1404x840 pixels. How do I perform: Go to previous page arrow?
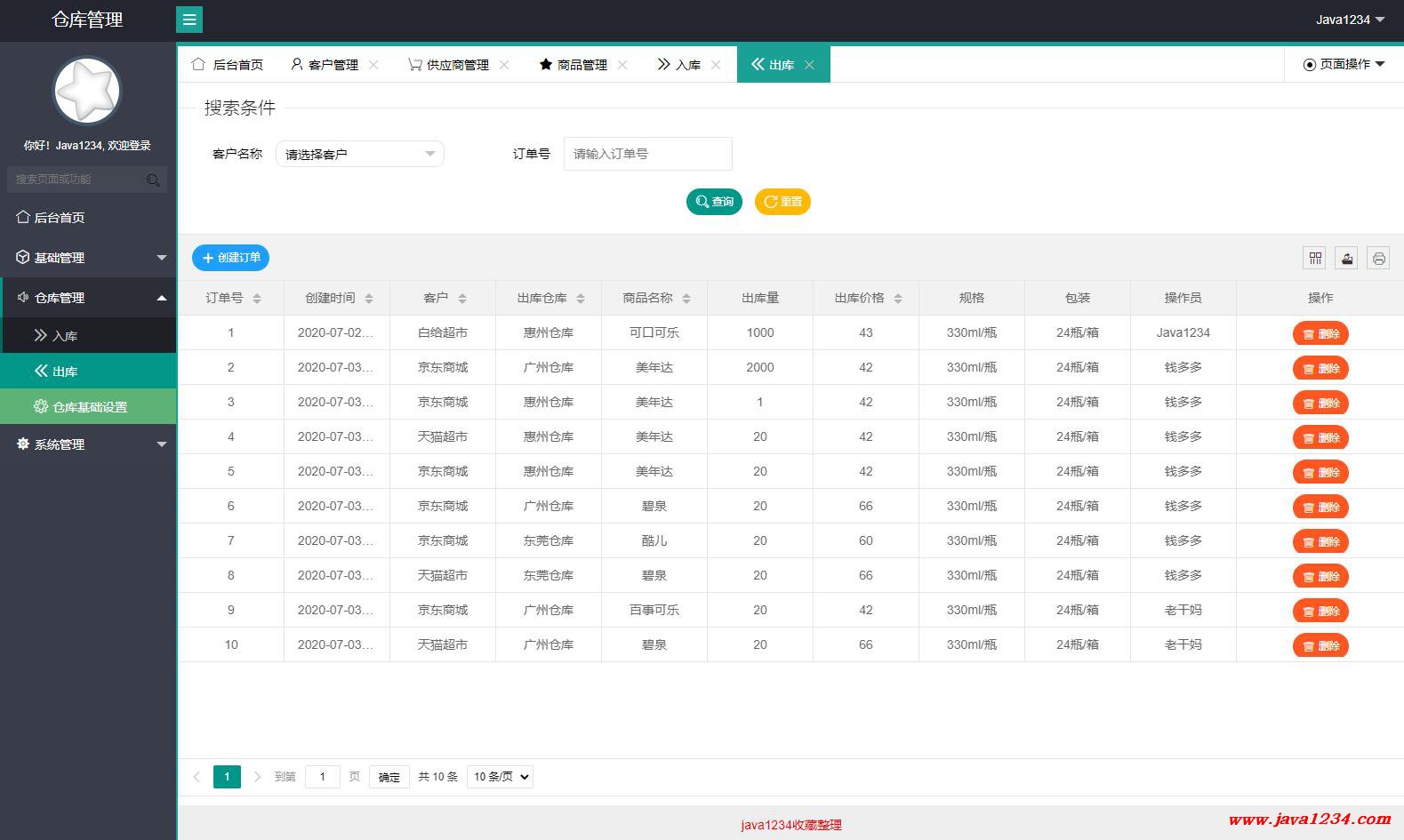coord(197,777)
